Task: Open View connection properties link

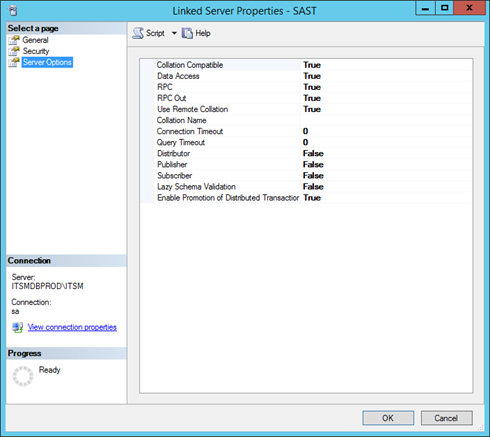Action: [72, 327]
